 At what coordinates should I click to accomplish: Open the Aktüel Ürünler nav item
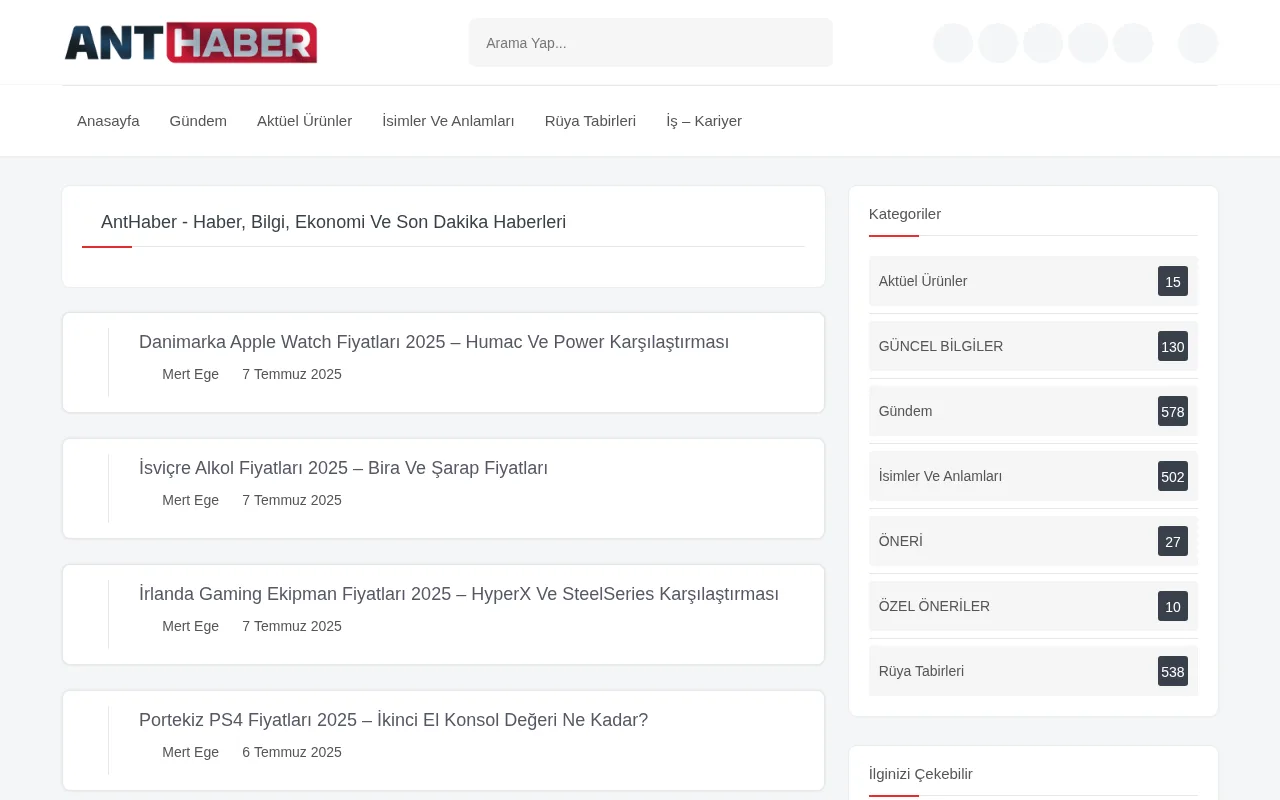tap(304, 120)
